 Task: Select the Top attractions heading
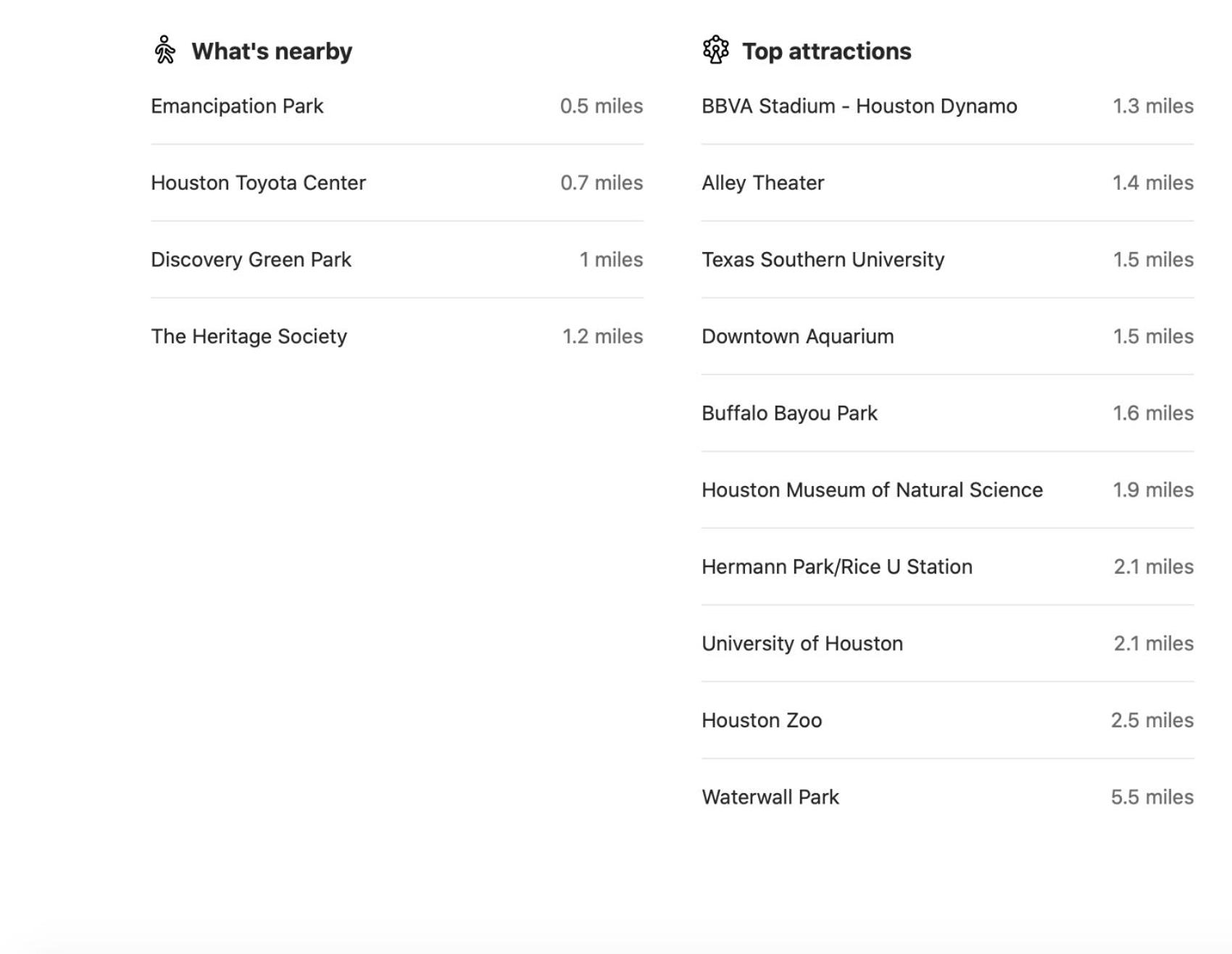827,51
